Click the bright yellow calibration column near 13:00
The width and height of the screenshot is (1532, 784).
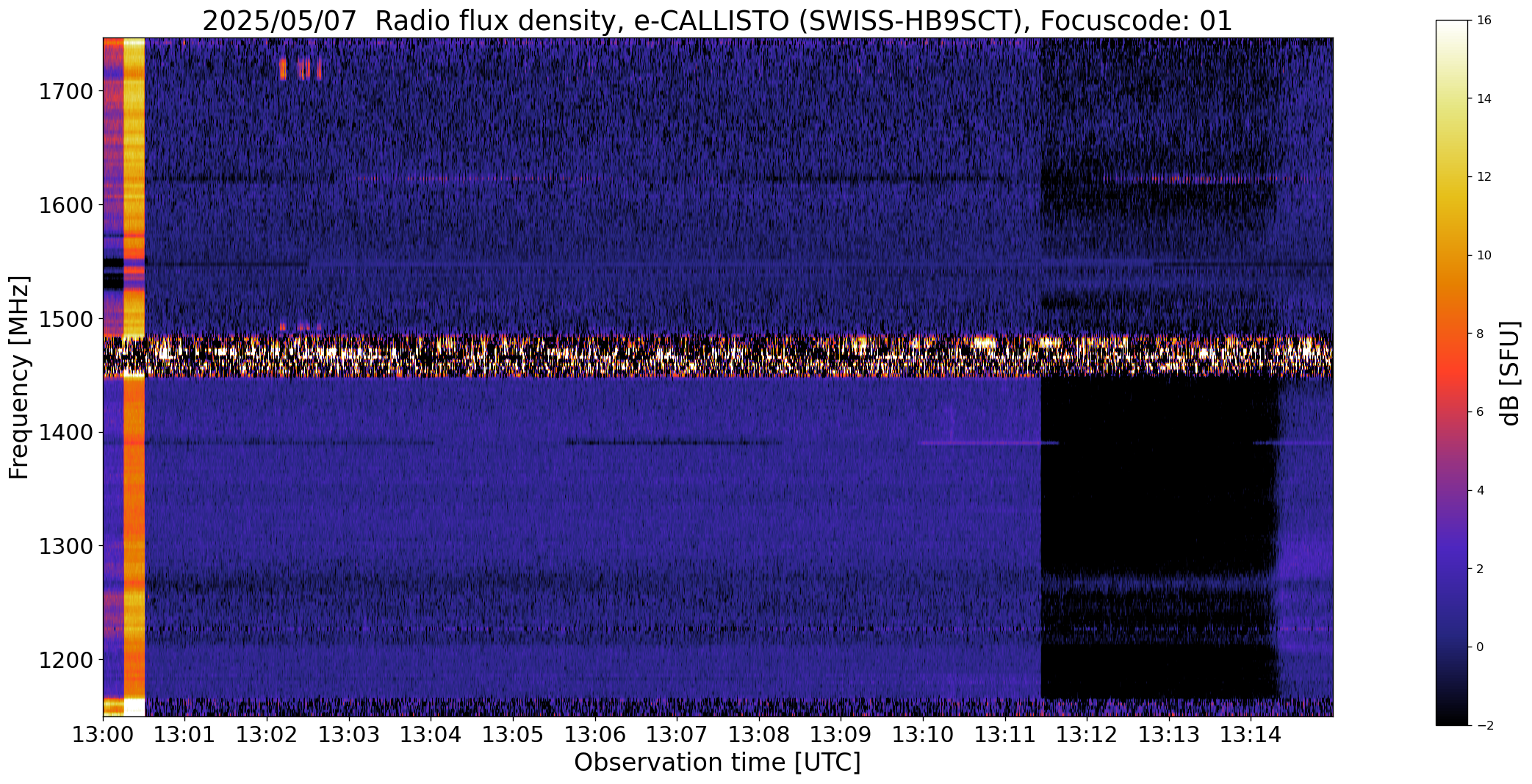(134, 377)
